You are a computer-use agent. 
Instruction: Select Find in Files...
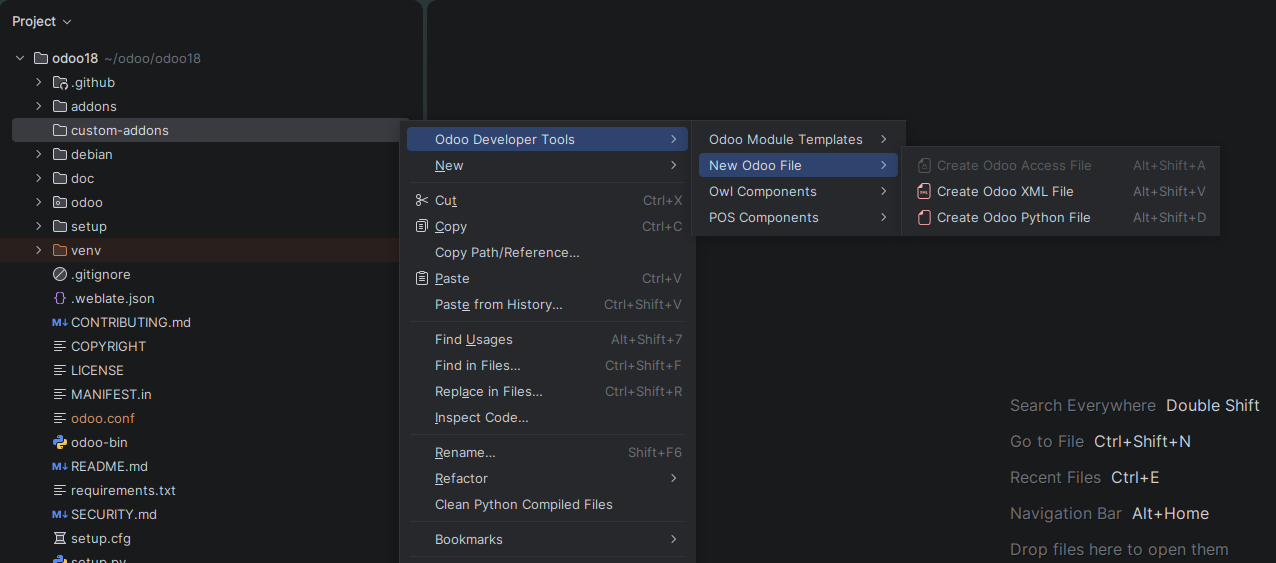click(548, 365)
